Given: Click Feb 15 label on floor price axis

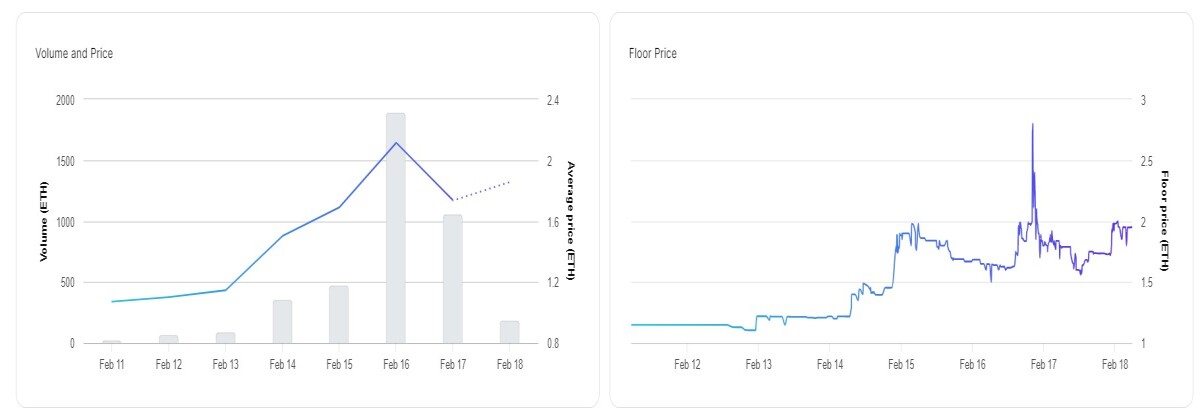Looking at the screenshot, I should click(901, 365).
